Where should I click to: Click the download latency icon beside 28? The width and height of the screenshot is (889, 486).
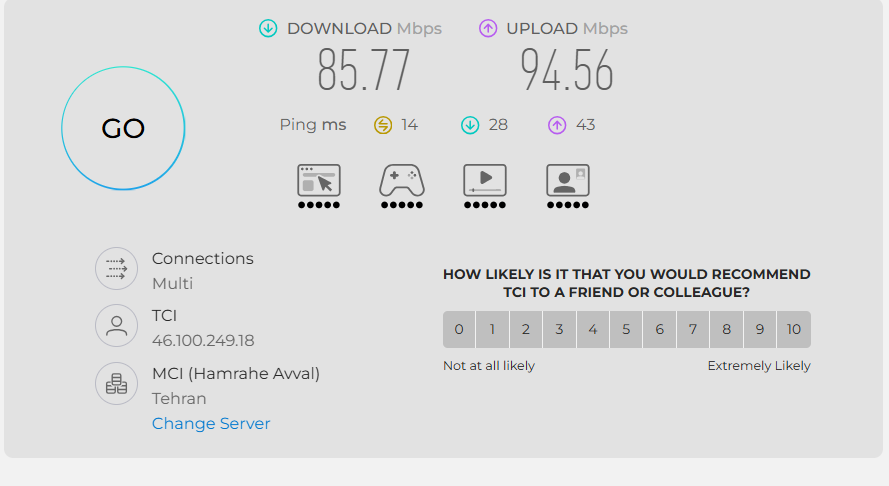pos(470,125)
